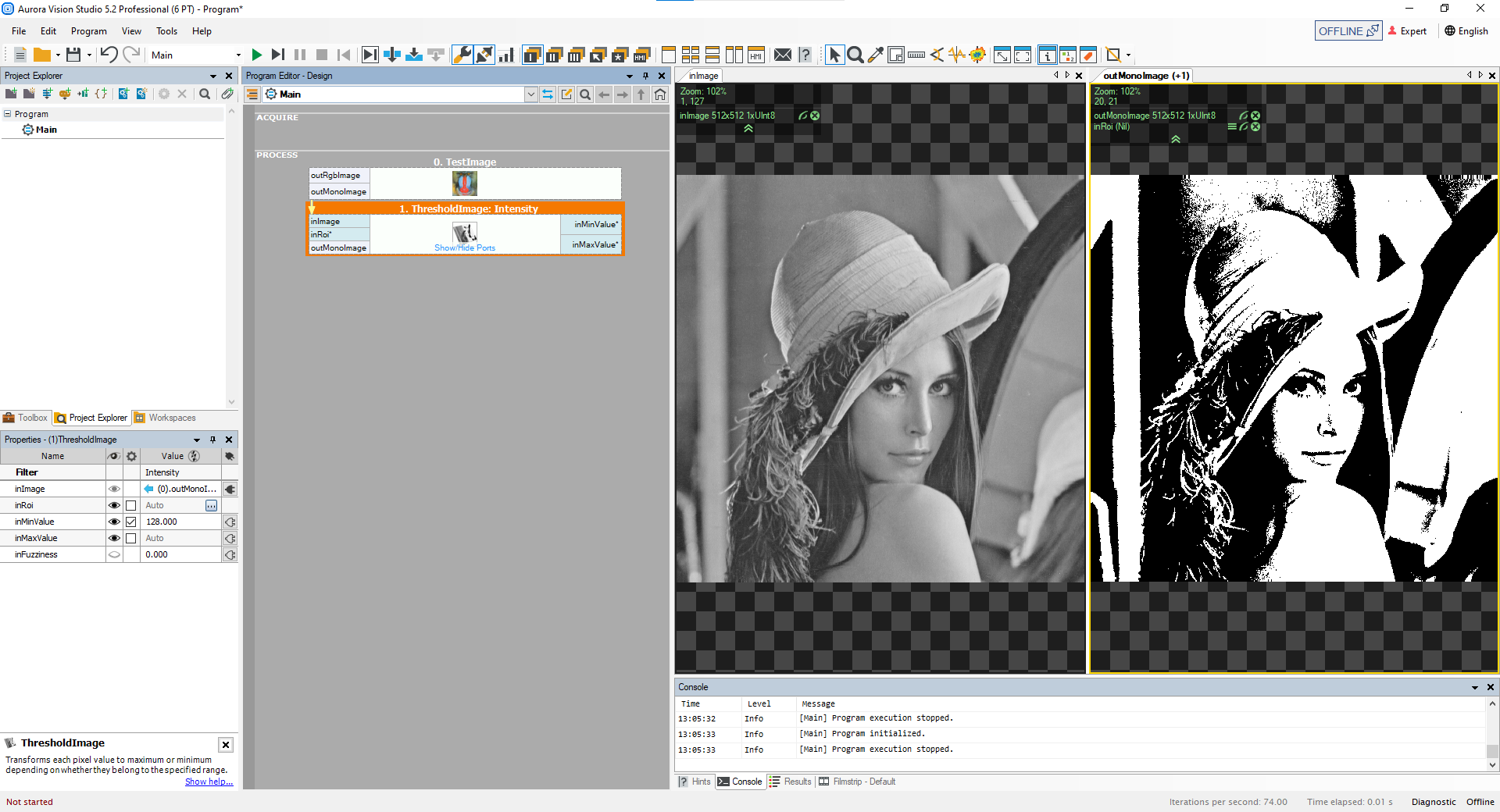Enable the inMaxValue optional checkbox
Viewport: 1500px width, 812px height.
(131, 538)
